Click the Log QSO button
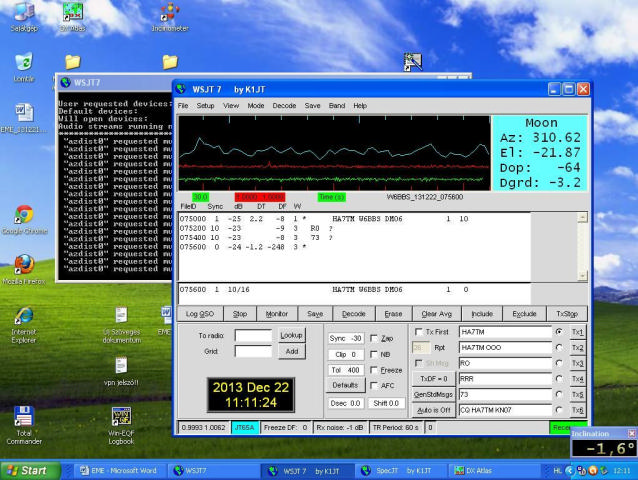Viewport: 638px width, 480px height. click(x=200, y=314)
